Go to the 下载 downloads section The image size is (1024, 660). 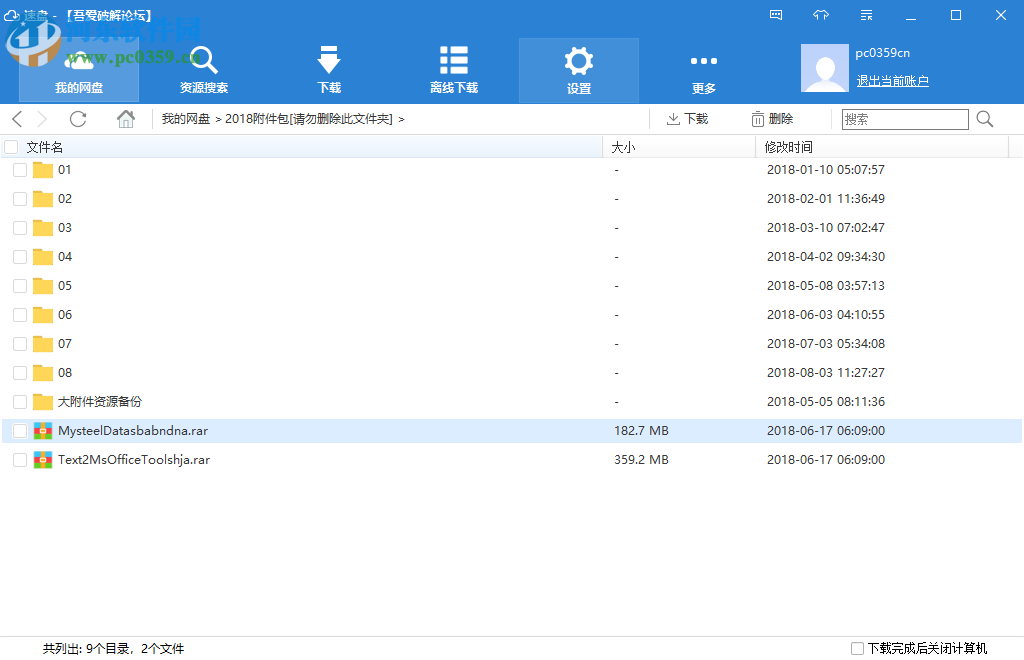pyautogui.click(x=329, y=70)
